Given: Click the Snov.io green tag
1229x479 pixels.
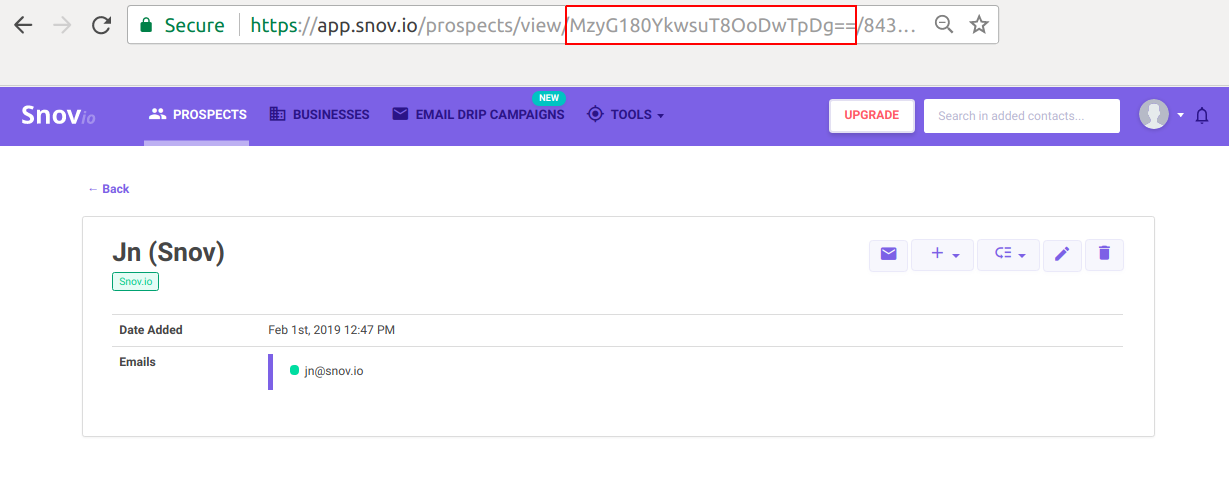Looking at the screenshot, I should tap(135, 282).
